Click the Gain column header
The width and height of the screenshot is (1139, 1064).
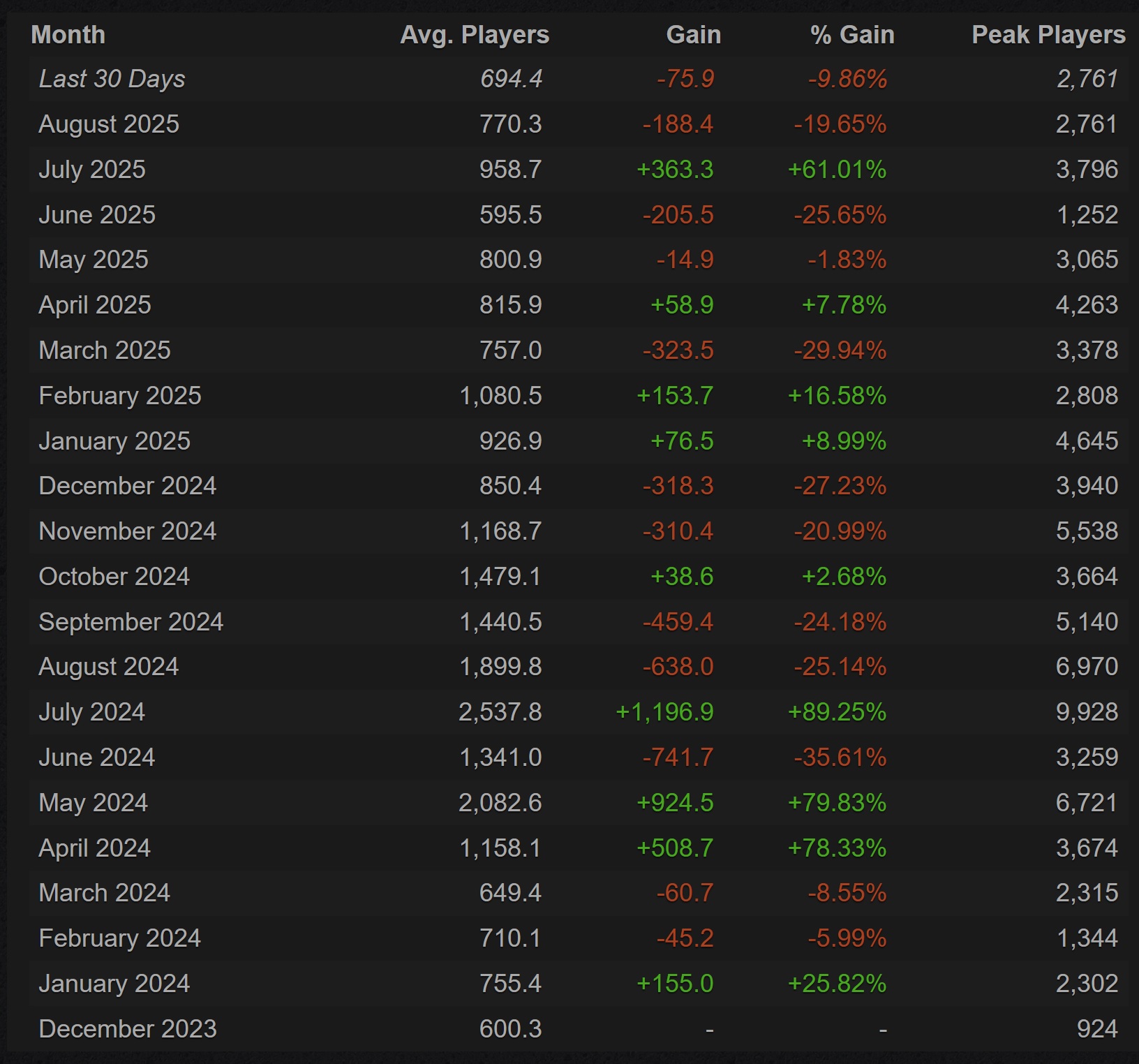pos(693,34)
